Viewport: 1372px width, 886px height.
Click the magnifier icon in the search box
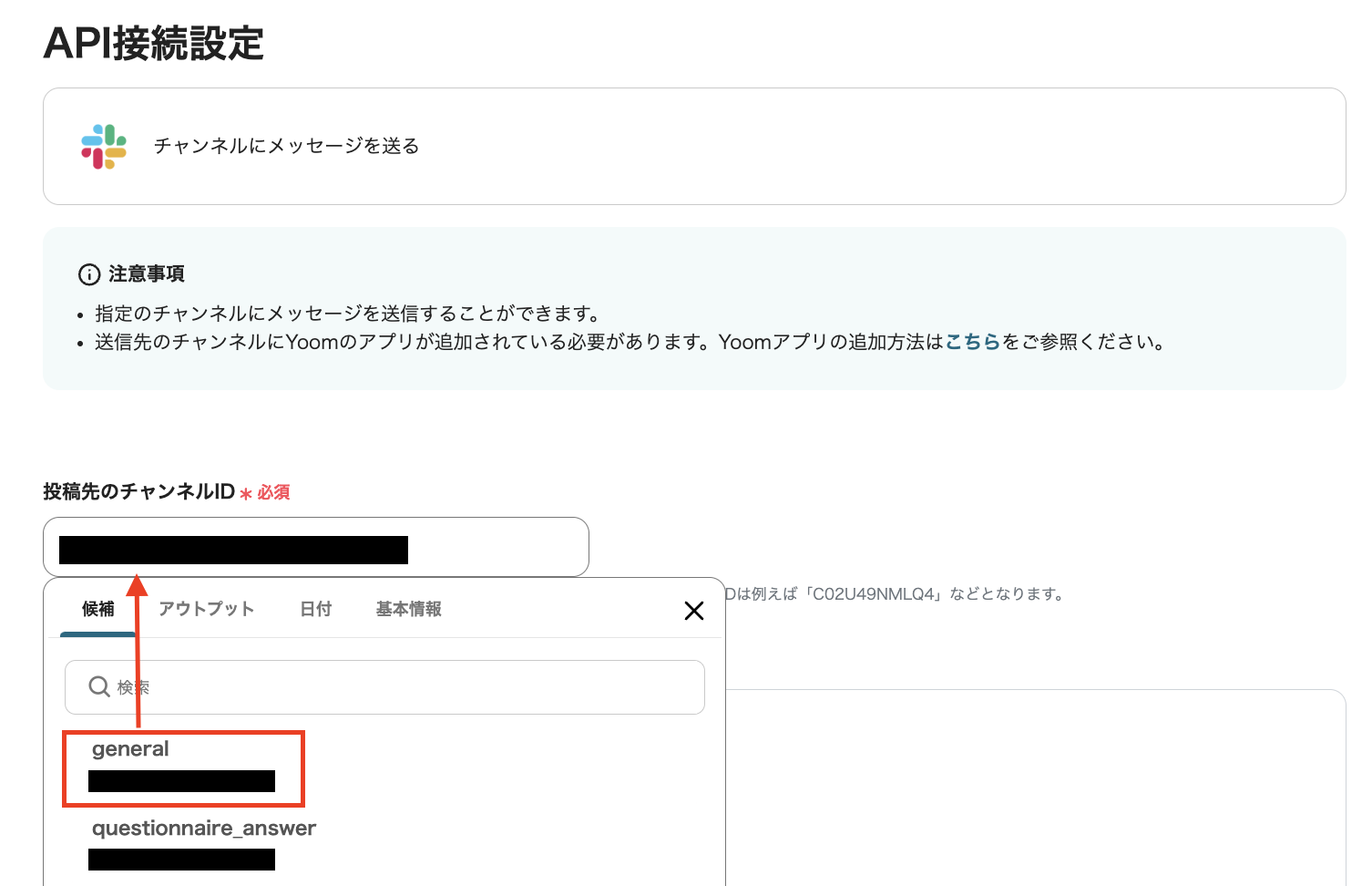coord(98,686)
